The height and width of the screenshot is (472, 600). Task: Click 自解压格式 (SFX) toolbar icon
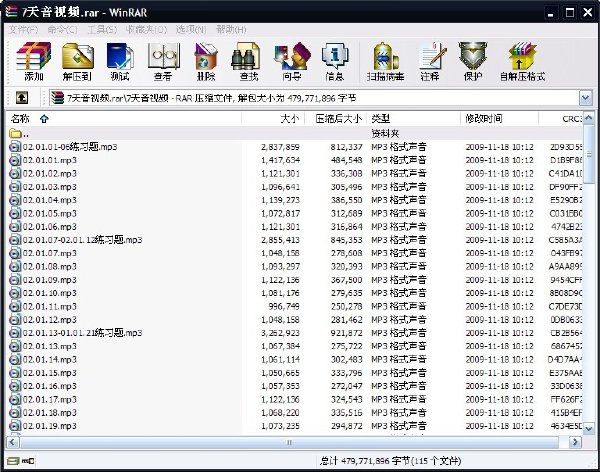point(522,61)
